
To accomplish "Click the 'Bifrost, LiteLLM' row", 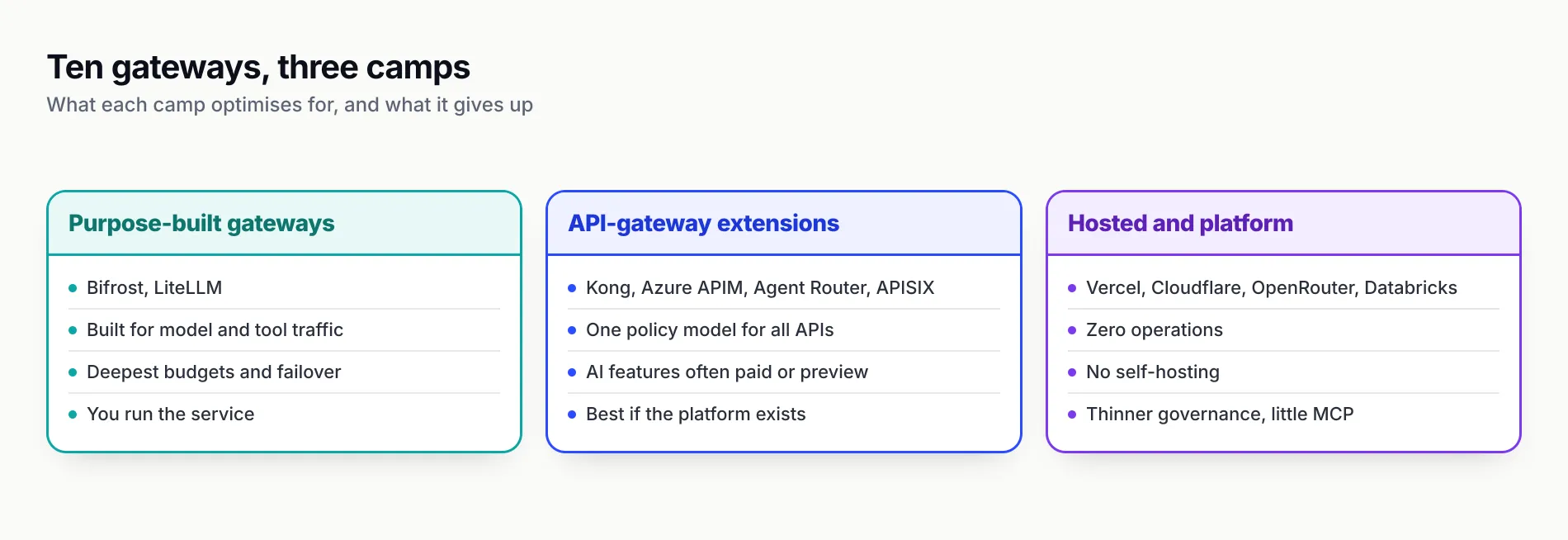I will point(284,287).
